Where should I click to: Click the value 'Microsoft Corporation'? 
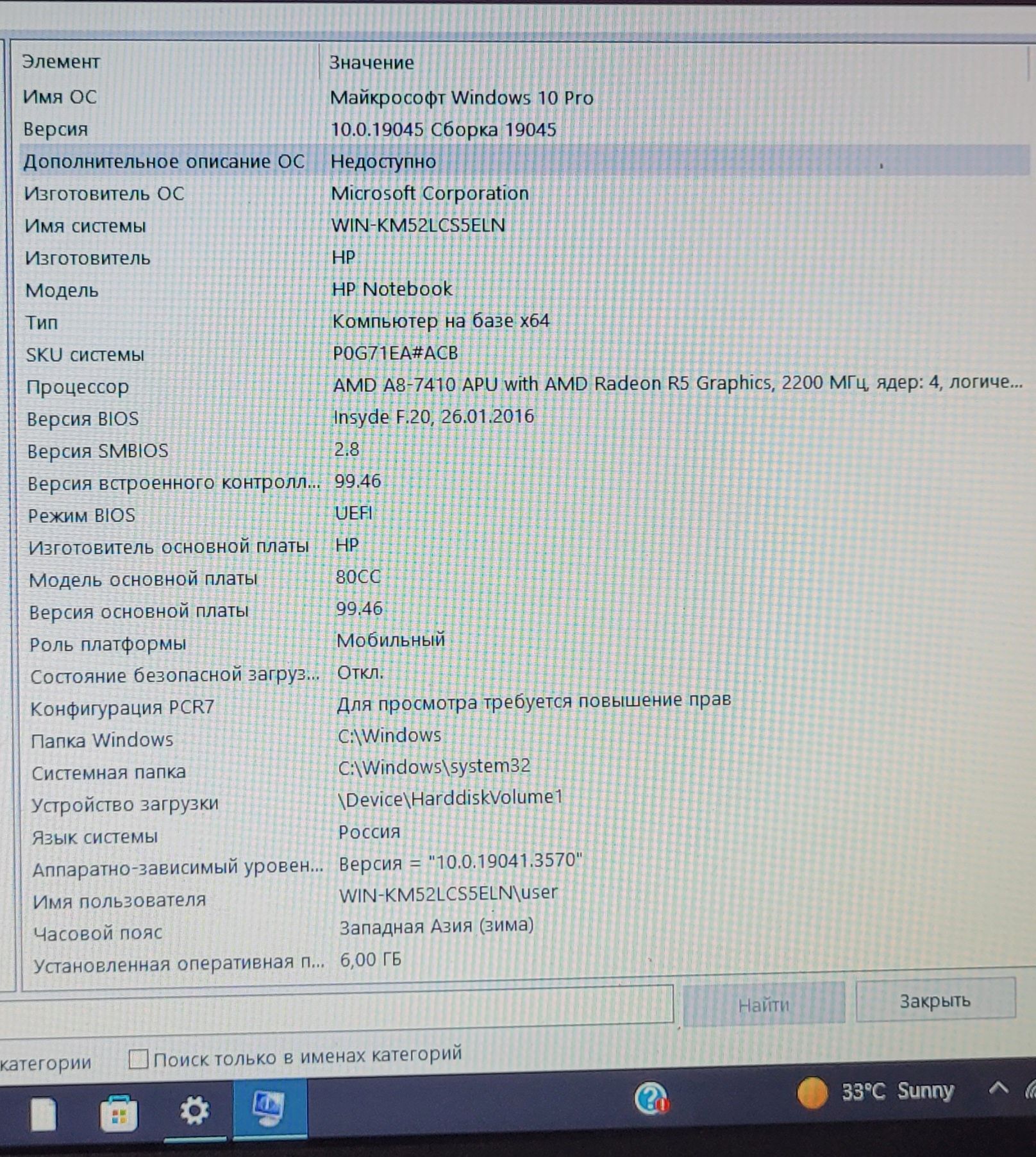[x=430, y=193]
